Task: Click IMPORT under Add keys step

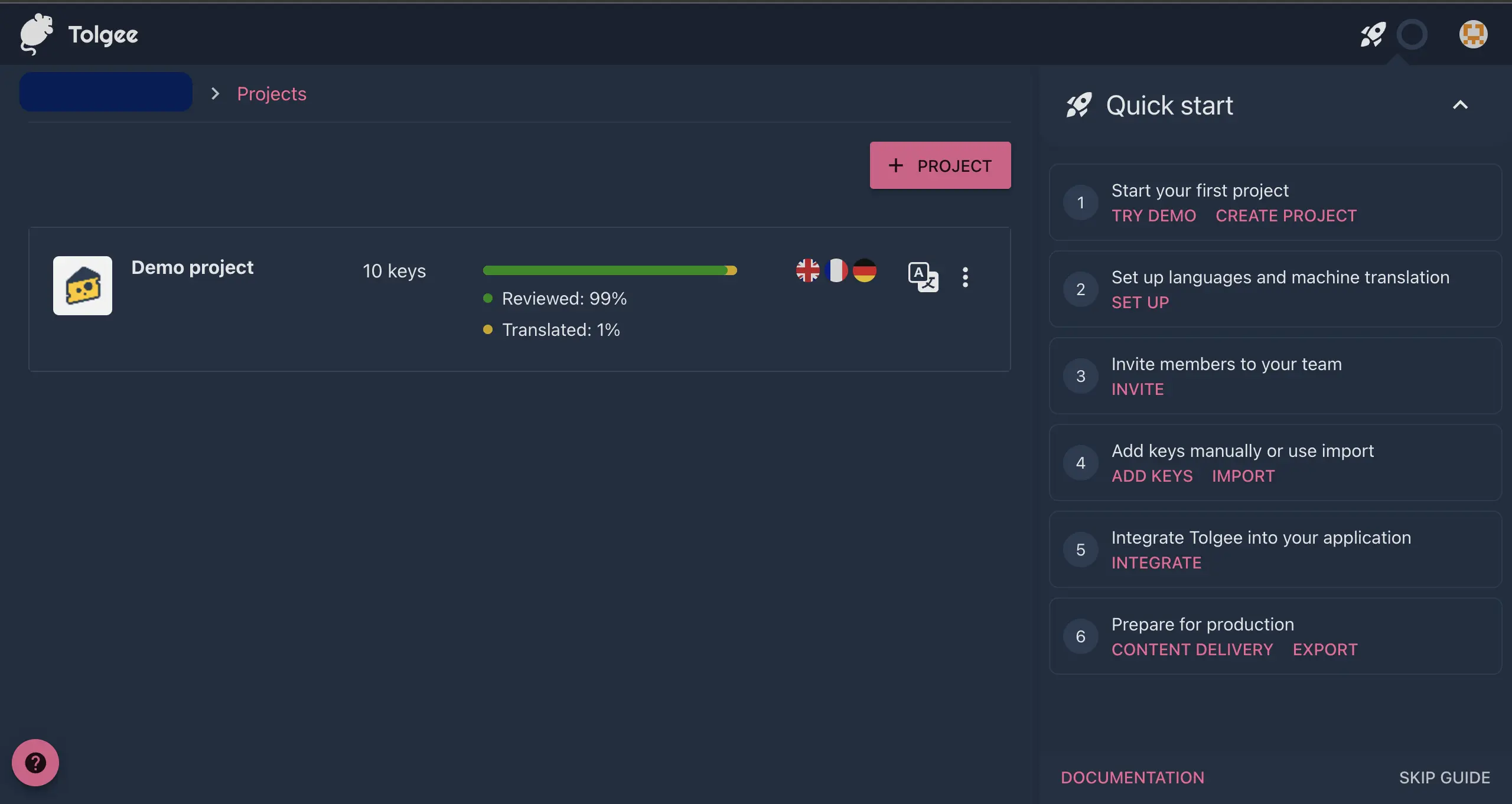Action: (1243, 476)
